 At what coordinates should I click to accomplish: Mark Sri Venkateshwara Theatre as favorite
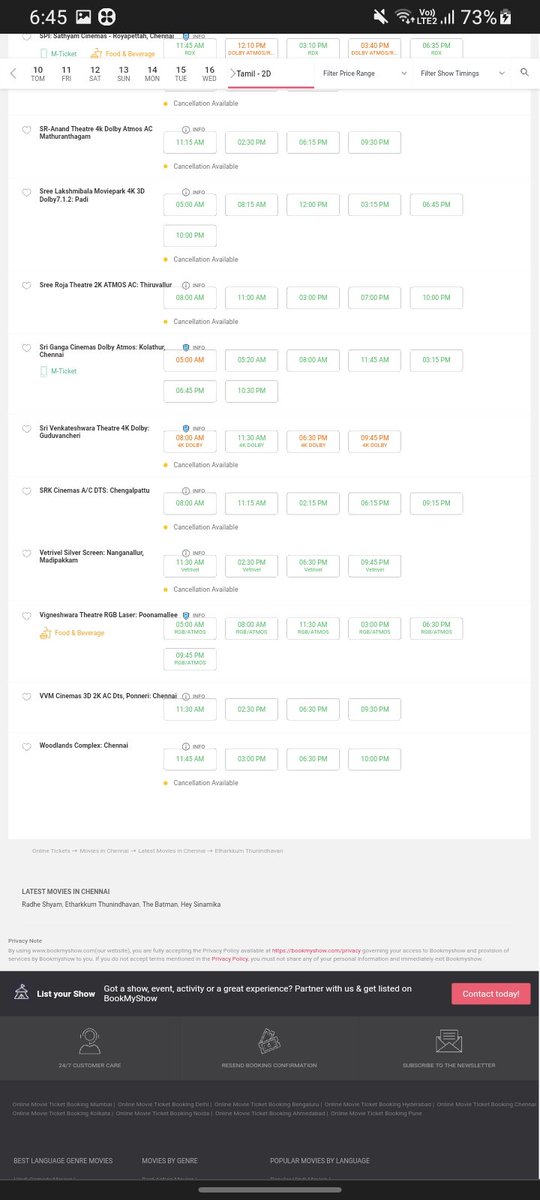point(27,428)
